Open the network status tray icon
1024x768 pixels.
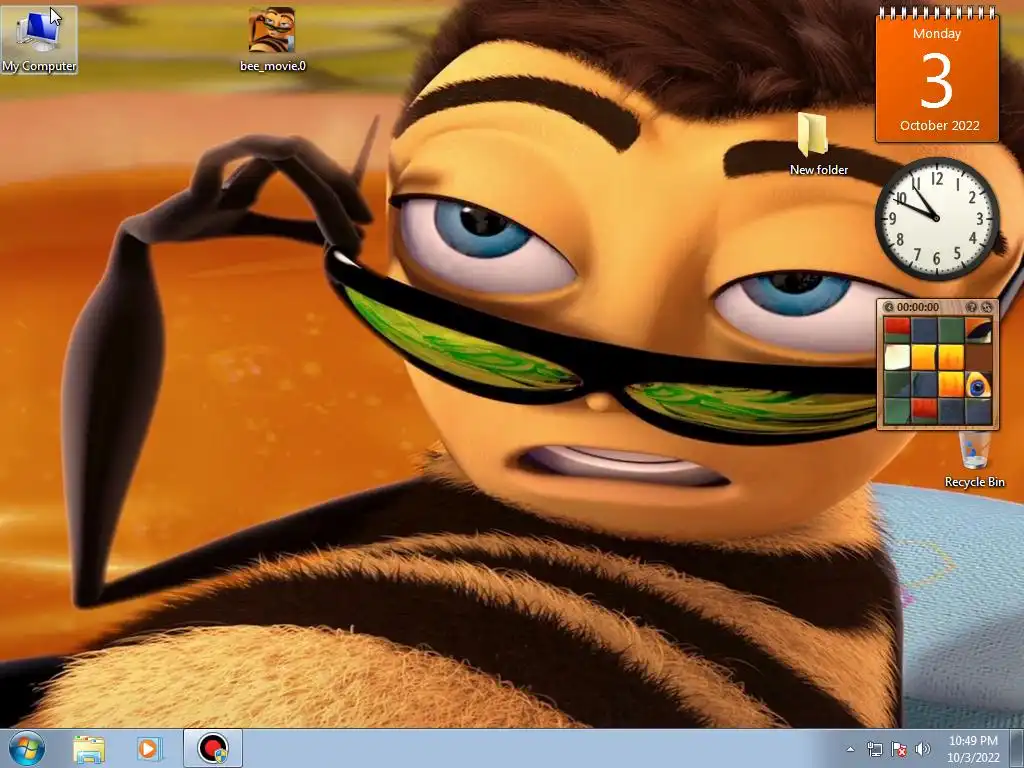pyautogui.click(x=874, y=750)
